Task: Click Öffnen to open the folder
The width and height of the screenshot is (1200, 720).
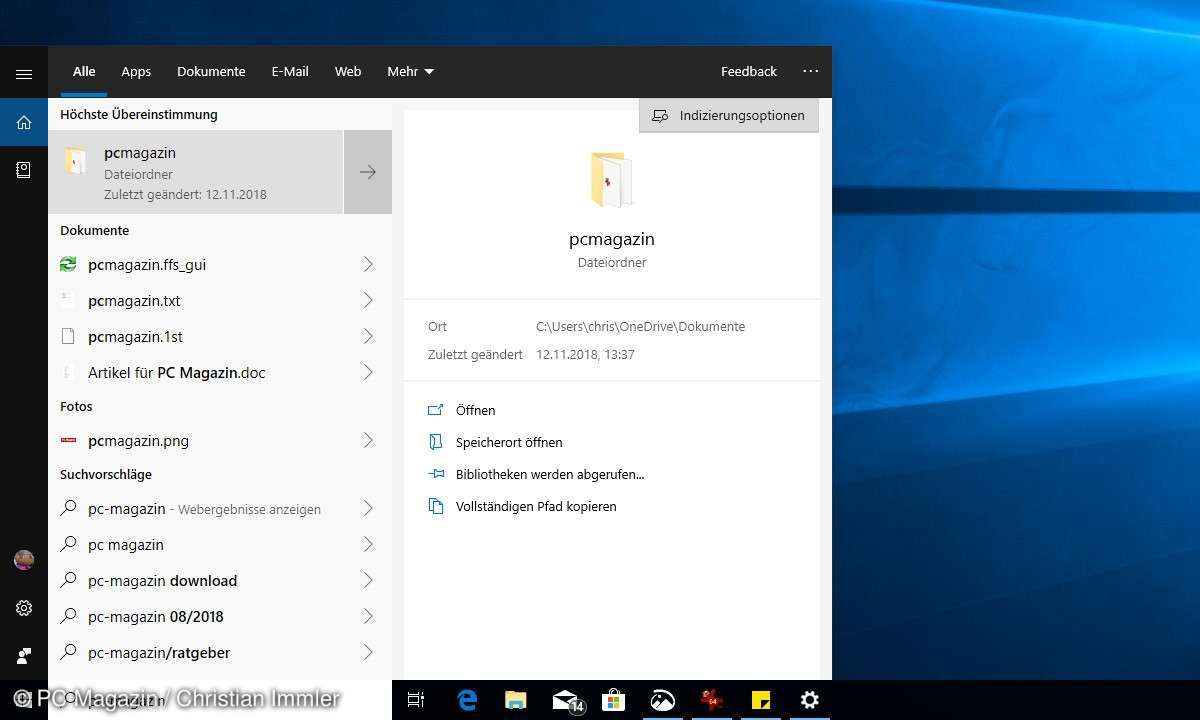Action: 475,410
